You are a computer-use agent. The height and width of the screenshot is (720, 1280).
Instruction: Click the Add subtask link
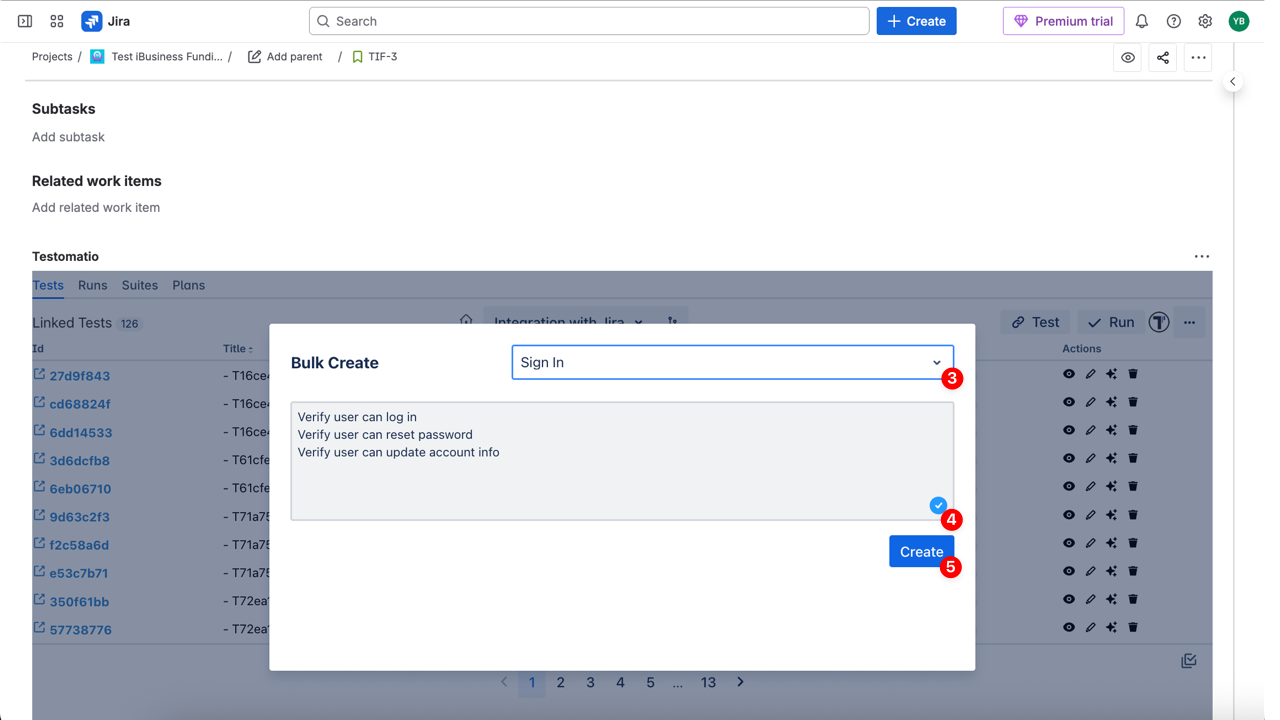click(68, 136)
